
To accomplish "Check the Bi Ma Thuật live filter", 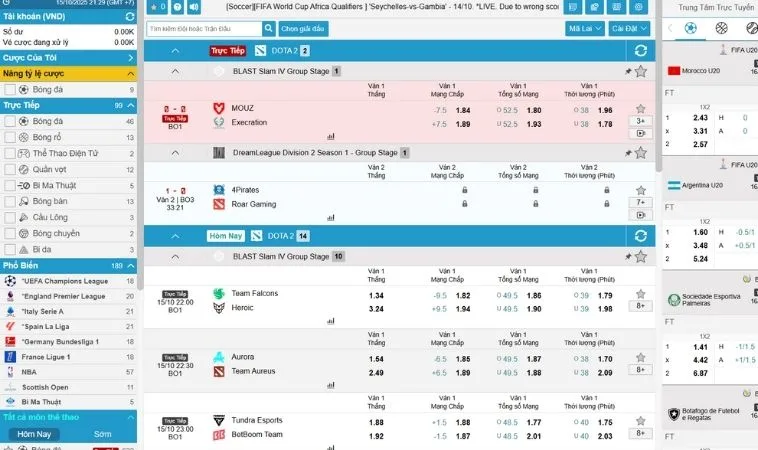I will [10, 186].
